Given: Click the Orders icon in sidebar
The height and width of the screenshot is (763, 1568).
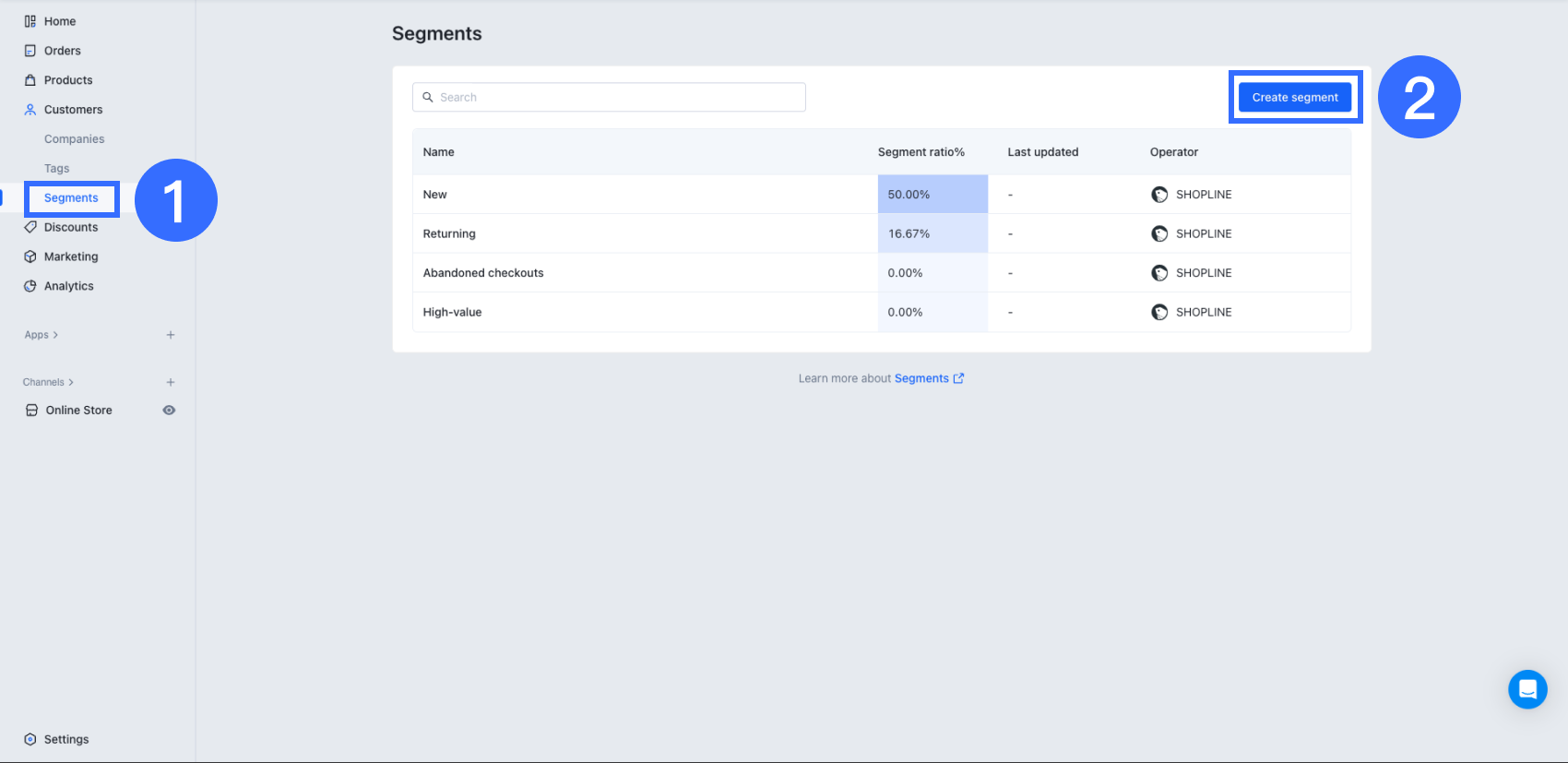Looking at the screenshot, I should (x=30, y=51).
